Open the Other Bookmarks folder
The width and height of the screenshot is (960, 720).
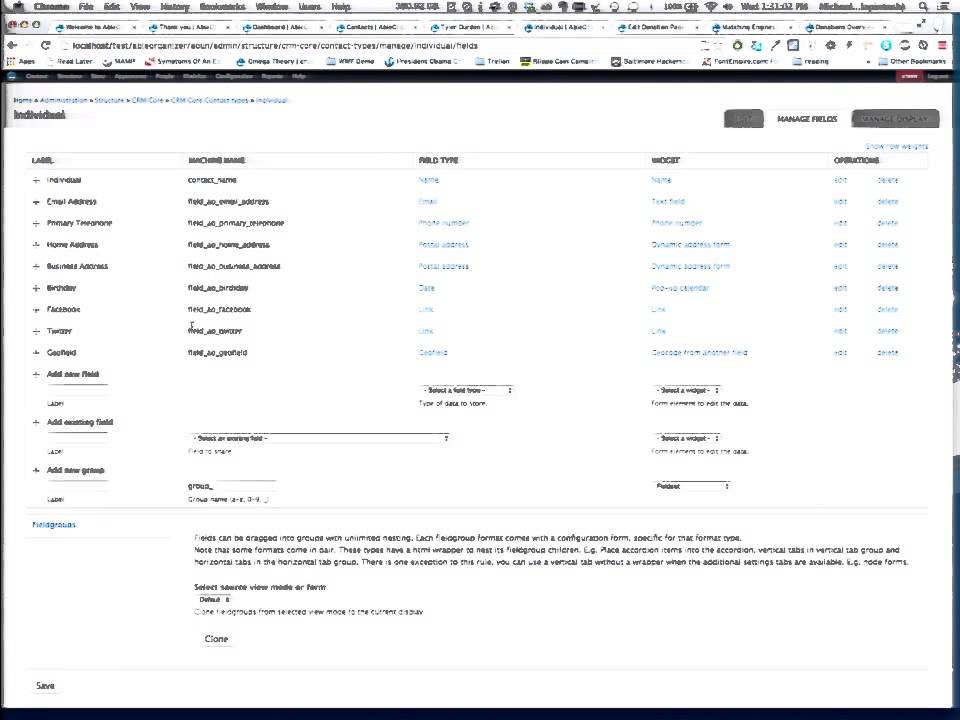click(912, 61)
